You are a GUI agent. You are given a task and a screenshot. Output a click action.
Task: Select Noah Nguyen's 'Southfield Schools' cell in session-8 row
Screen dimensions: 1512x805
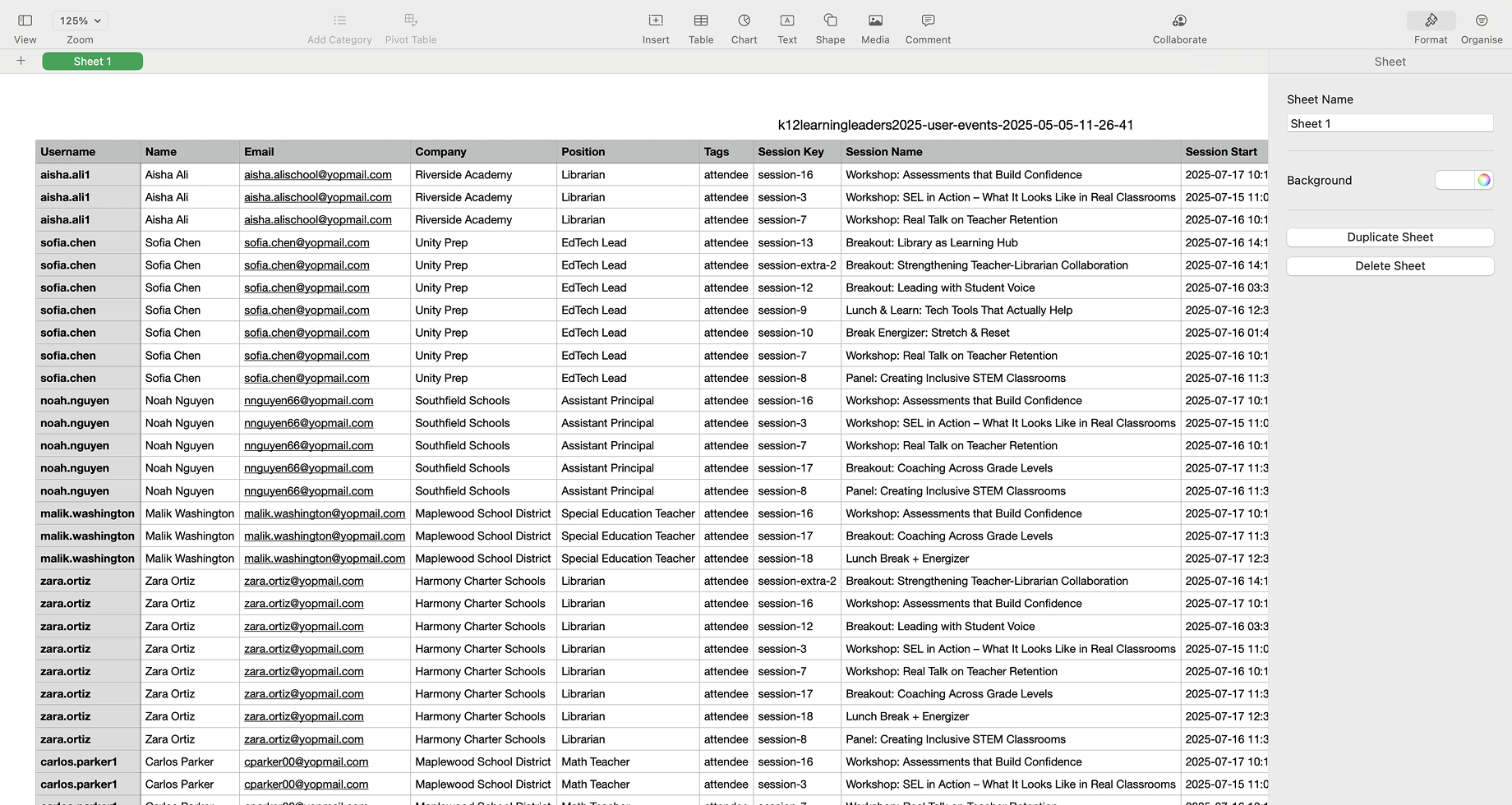point(483,491)
